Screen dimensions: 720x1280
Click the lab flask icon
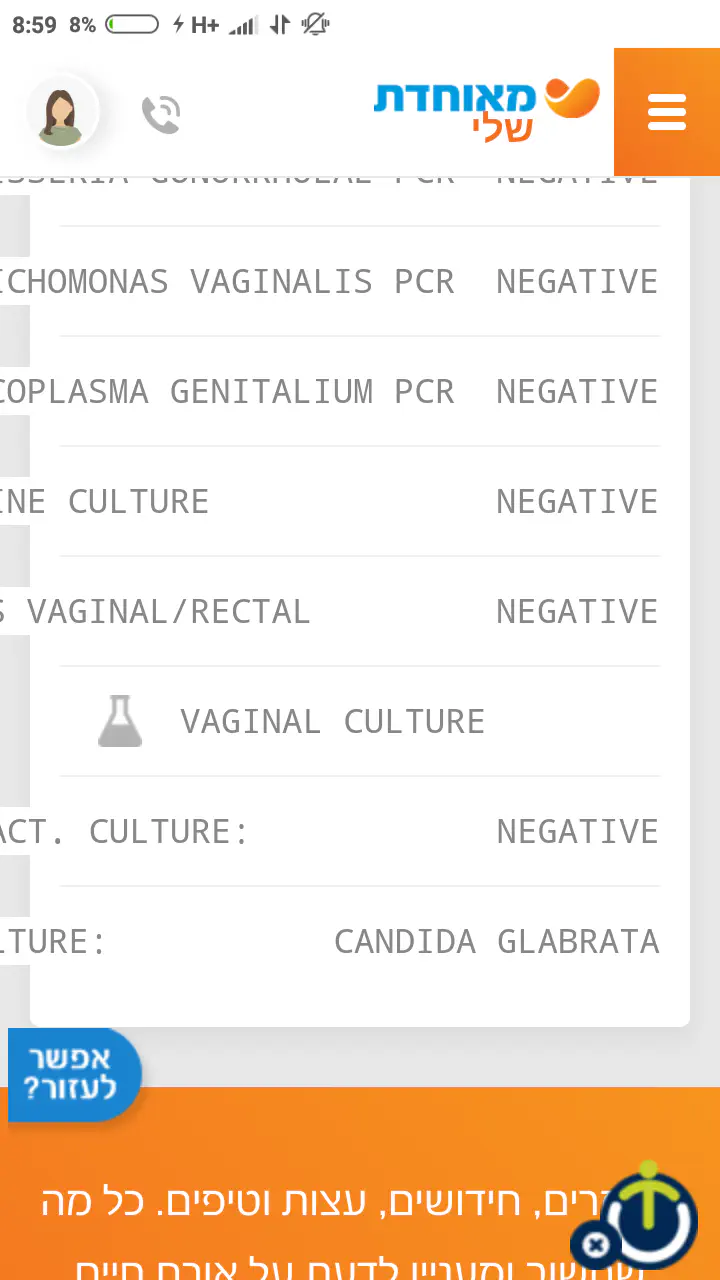click(120, 722)
